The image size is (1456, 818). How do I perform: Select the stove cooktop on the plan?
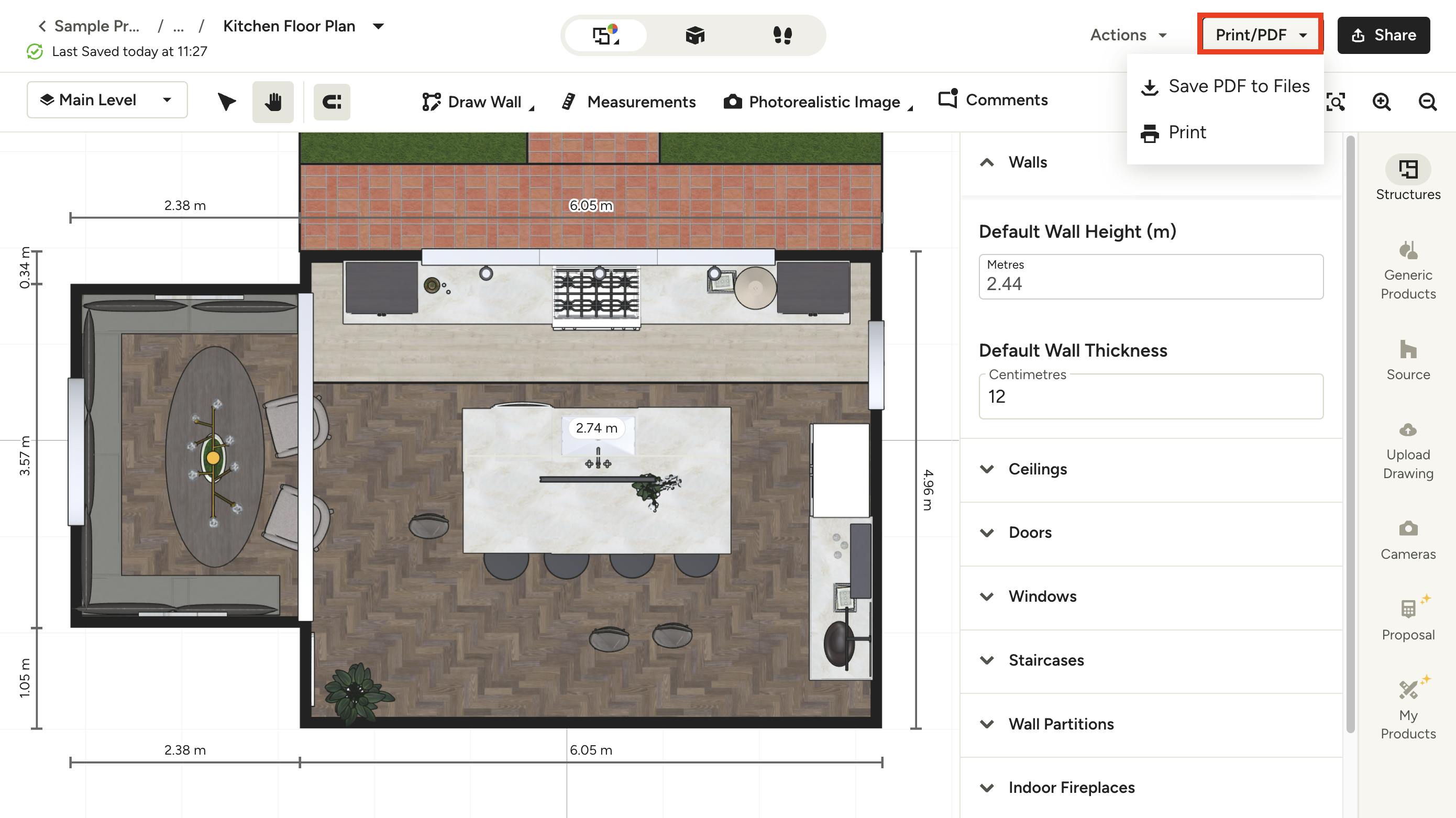(597, 299)
